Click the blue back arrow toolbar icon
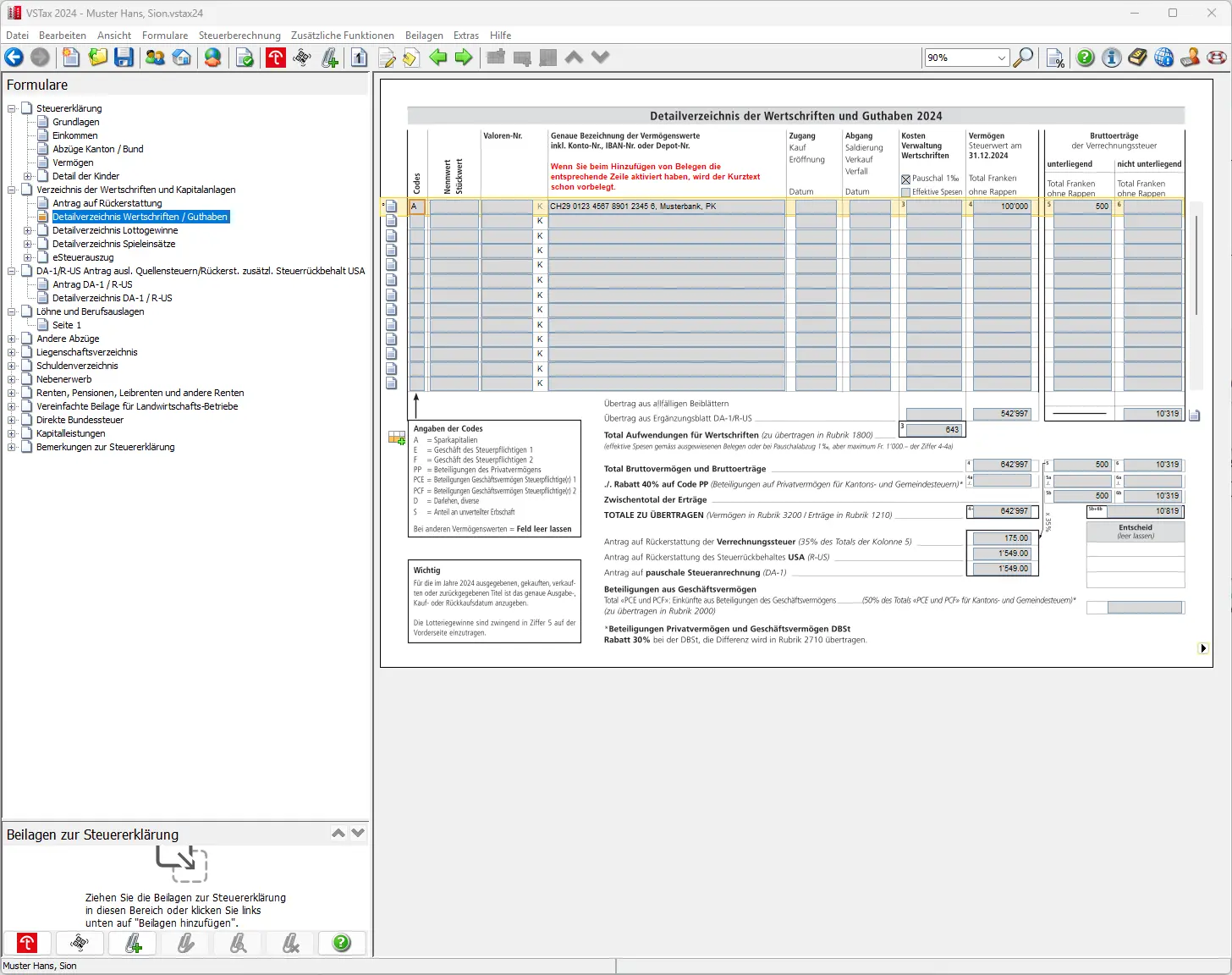This screenshot has height=975, width=1232. [14, 58]
